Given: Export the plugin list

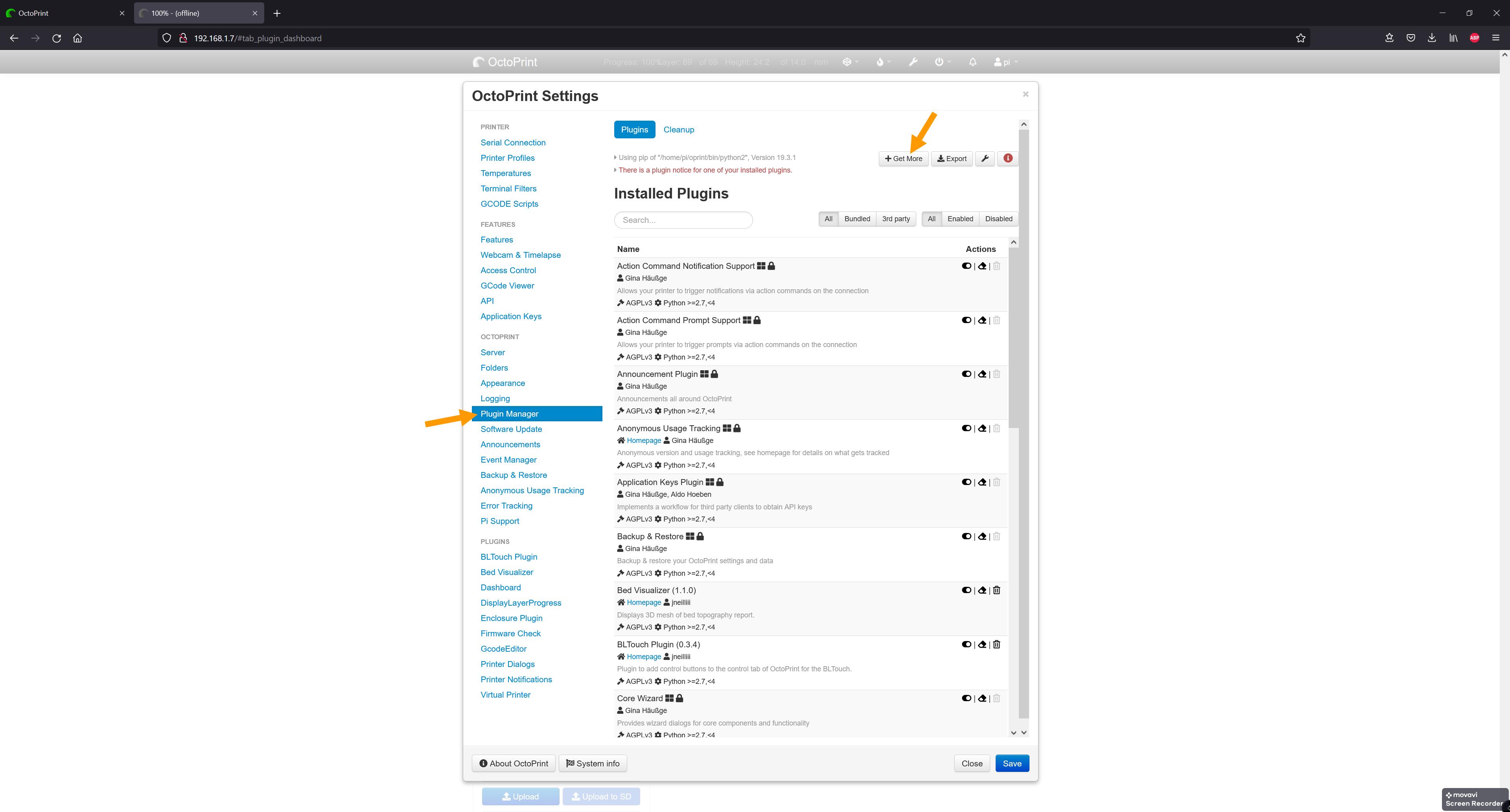Looking at the screenshot, I should click(x=951, y=158).
